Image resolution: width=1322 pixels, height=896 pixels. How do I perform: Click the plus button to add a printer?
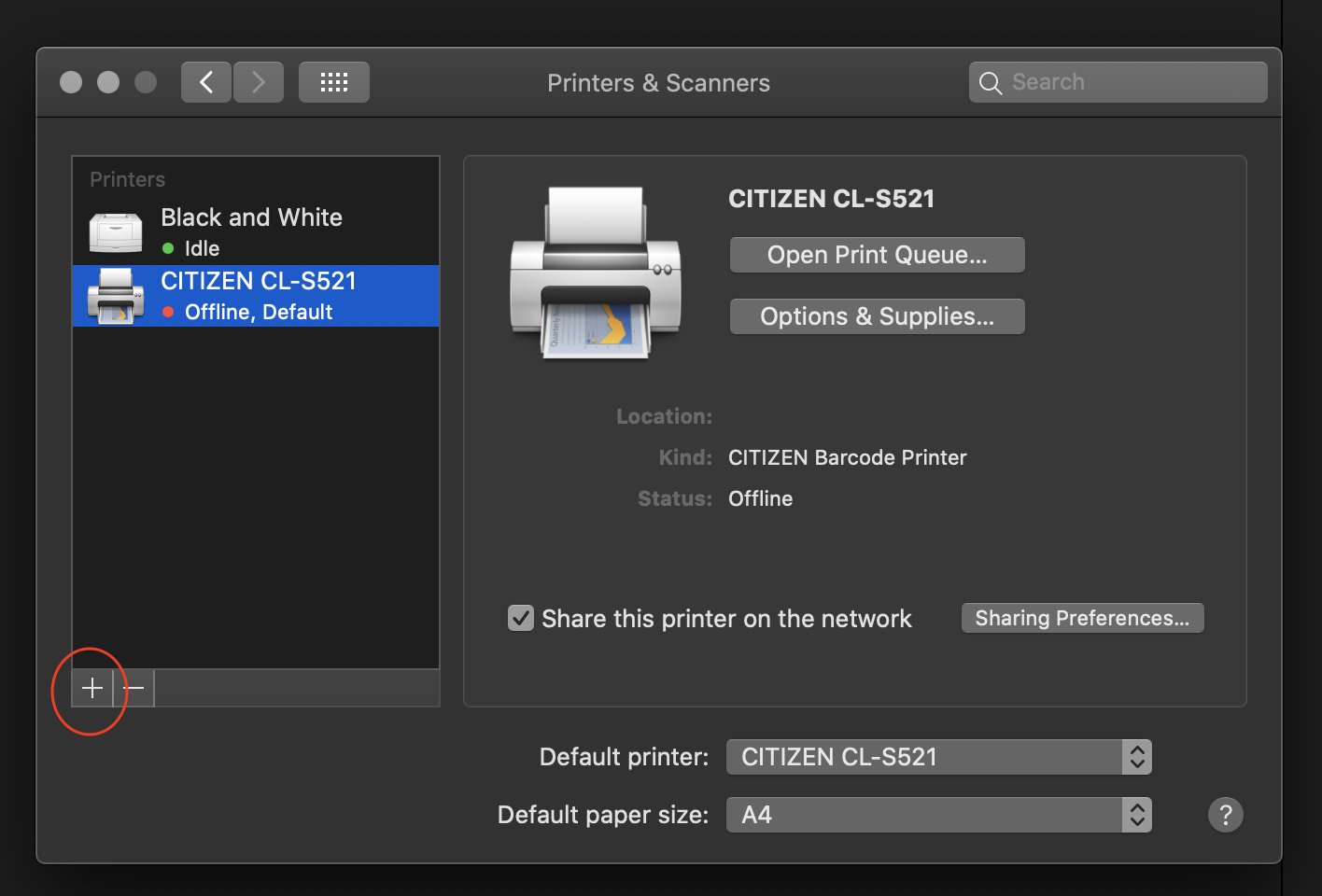(92, 689)
